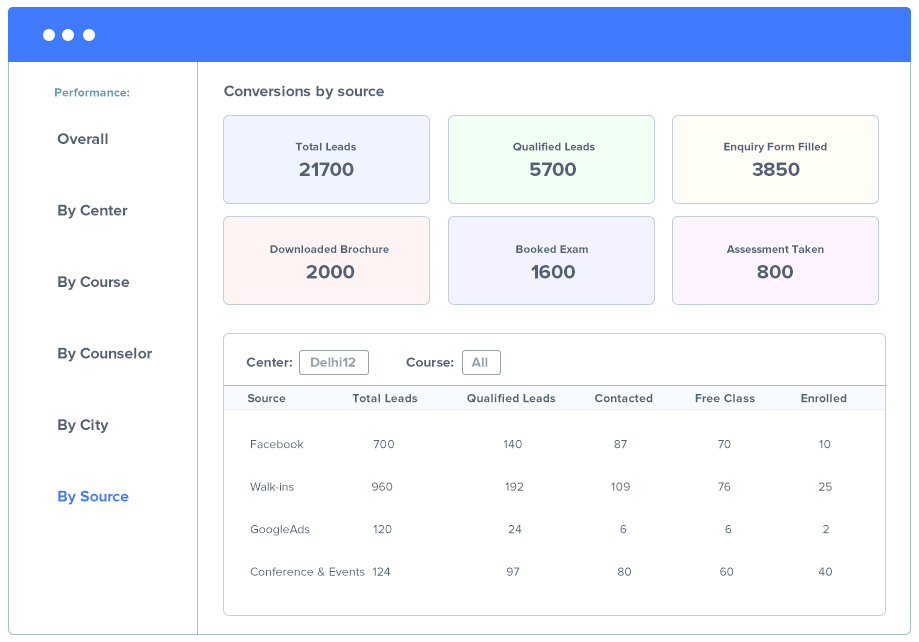Click the Downloaded Brochure 2000 card
The width and height of the screenshot is (919, 642).
click(326, 261)
